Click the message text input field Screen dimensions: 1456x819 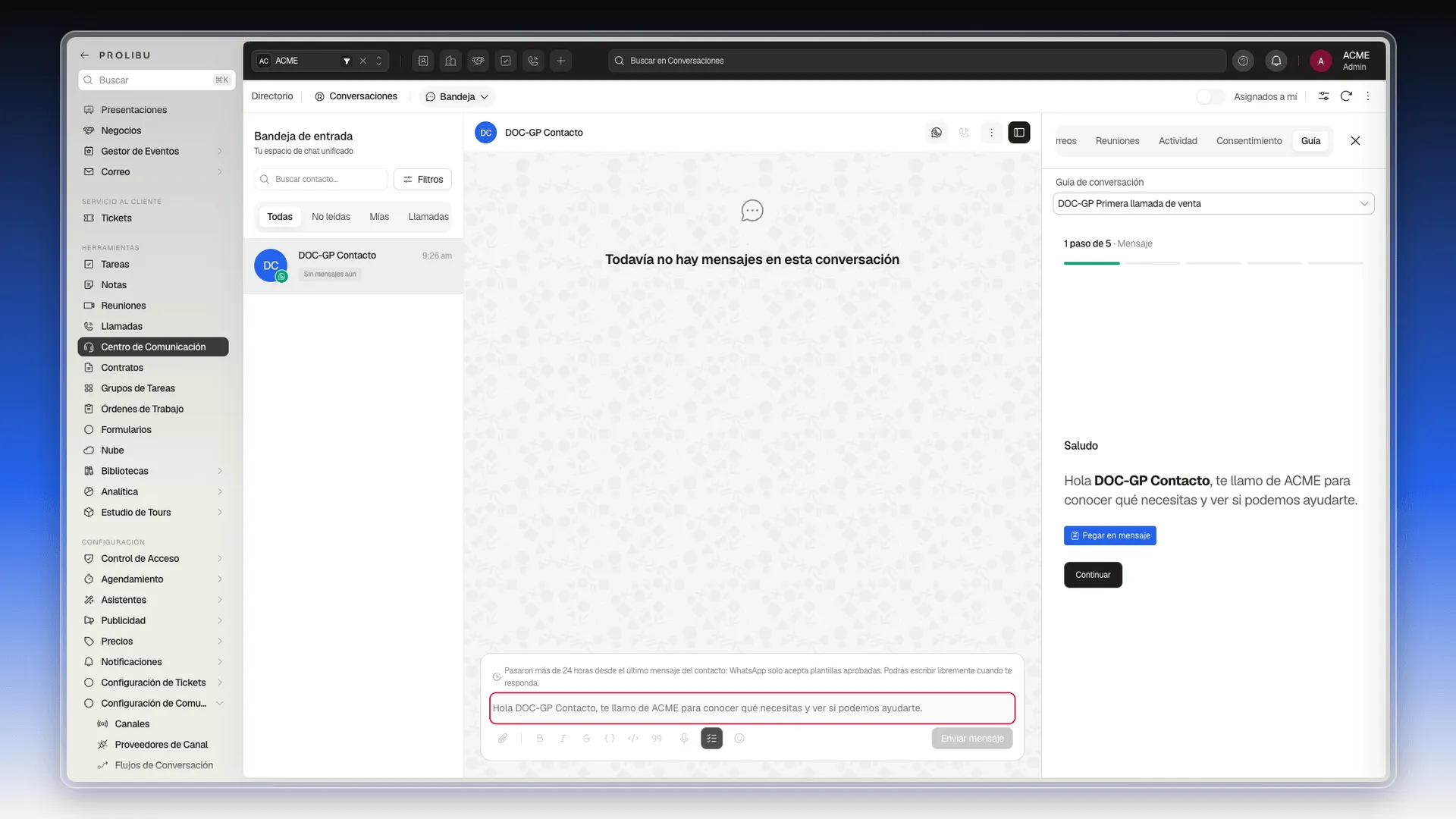(752, 708)
